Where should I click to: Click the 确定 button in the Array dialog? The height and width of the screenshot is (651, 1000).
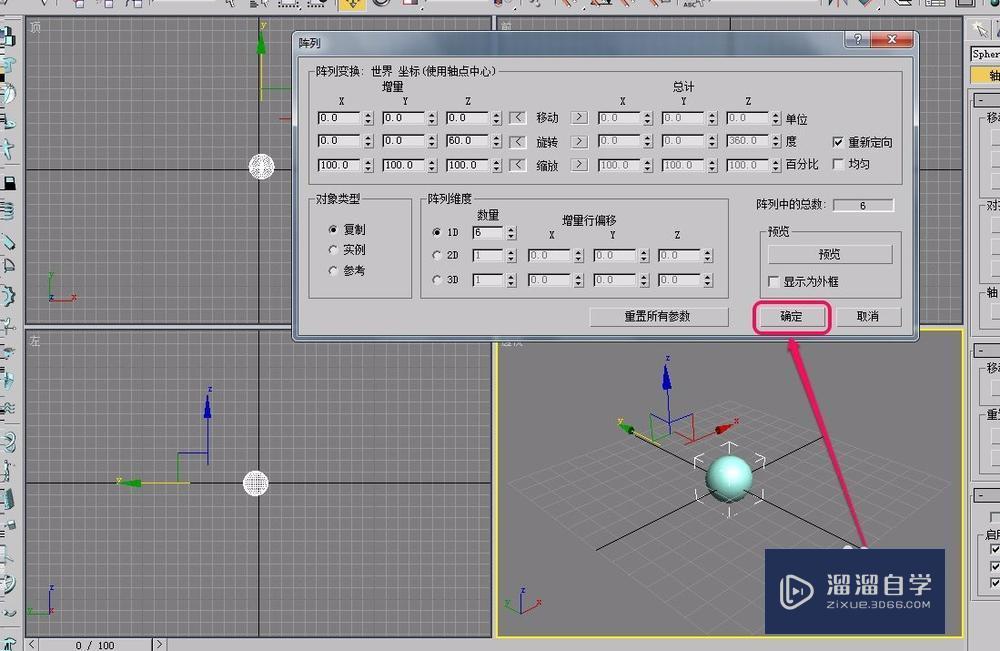pos(789,316)
